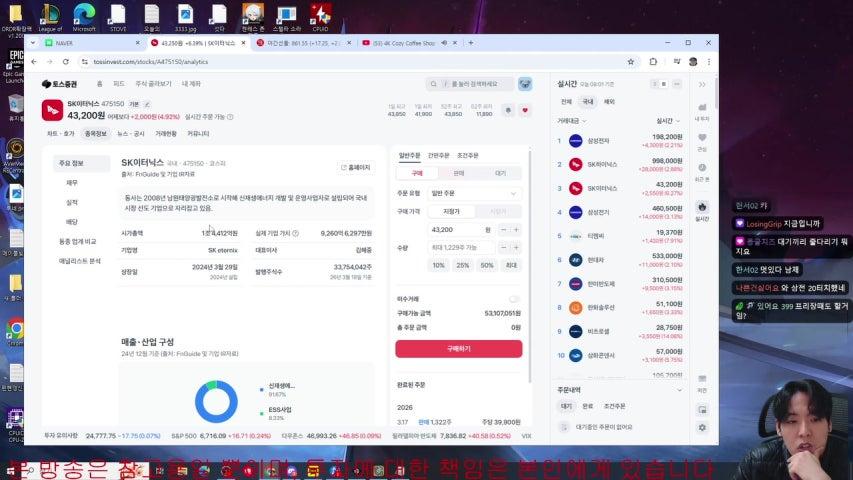Toggle the heart favorite for SK이터닉스
This screenshot has width=853, height=480.
coord(525,110)
